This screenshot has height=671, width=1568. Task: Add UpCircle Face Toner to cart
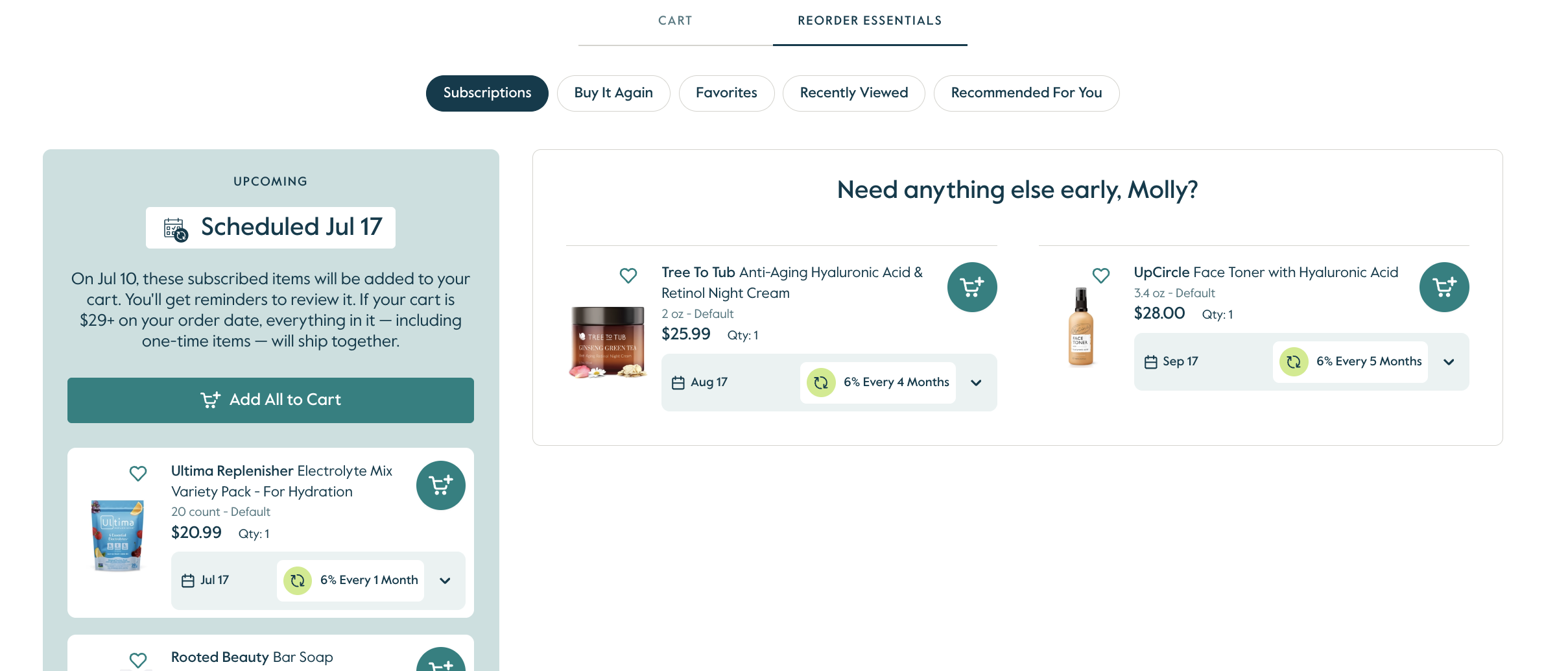click(1444, 287)
